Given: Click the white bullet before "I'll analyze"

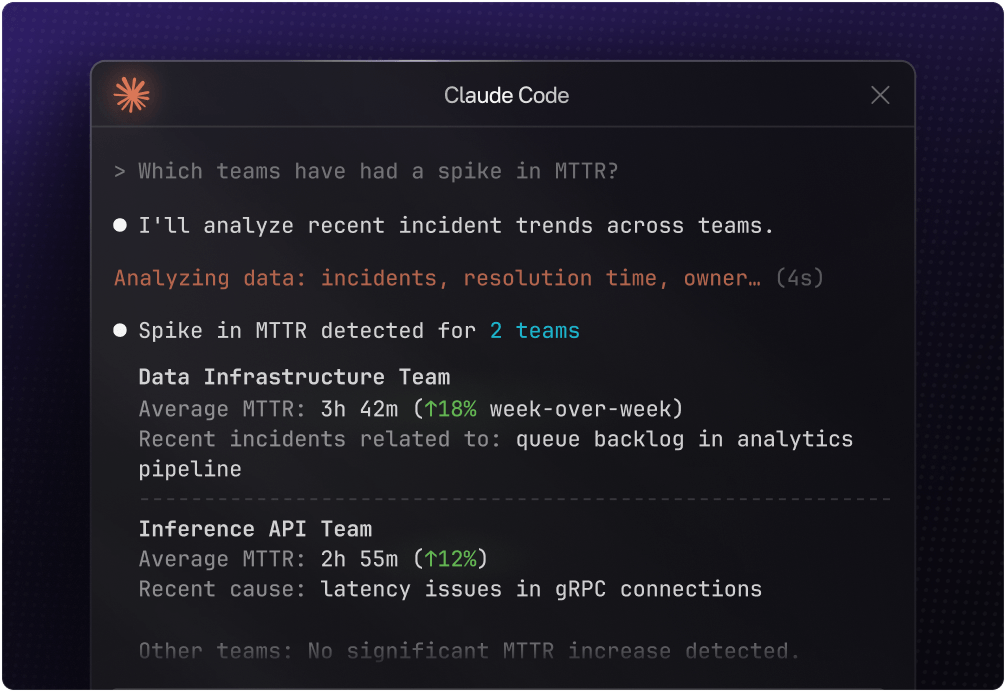Looking at the screenshot, I should (120, 226).
